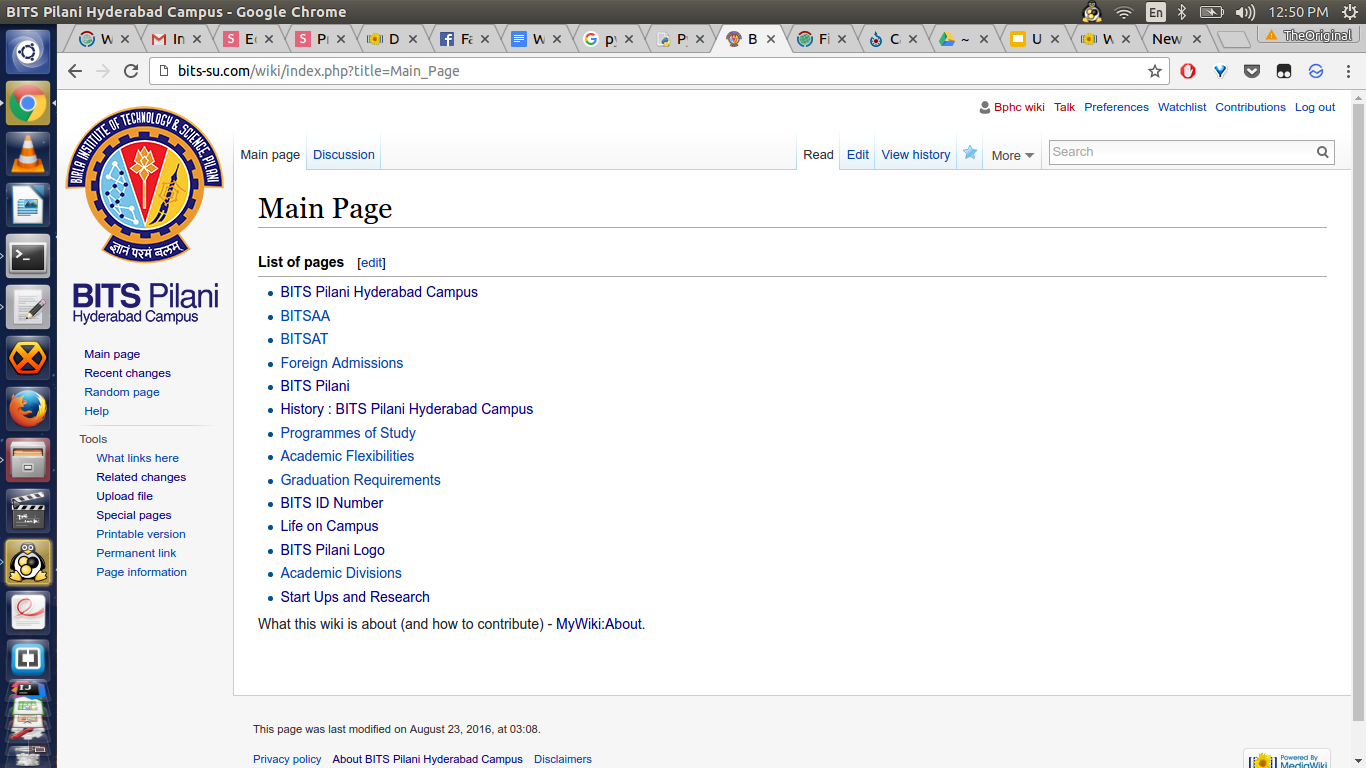Open the Bluetooth indicator in top panel
1366x768 pixels.
pyautogui.click(x=1181, y=12)
